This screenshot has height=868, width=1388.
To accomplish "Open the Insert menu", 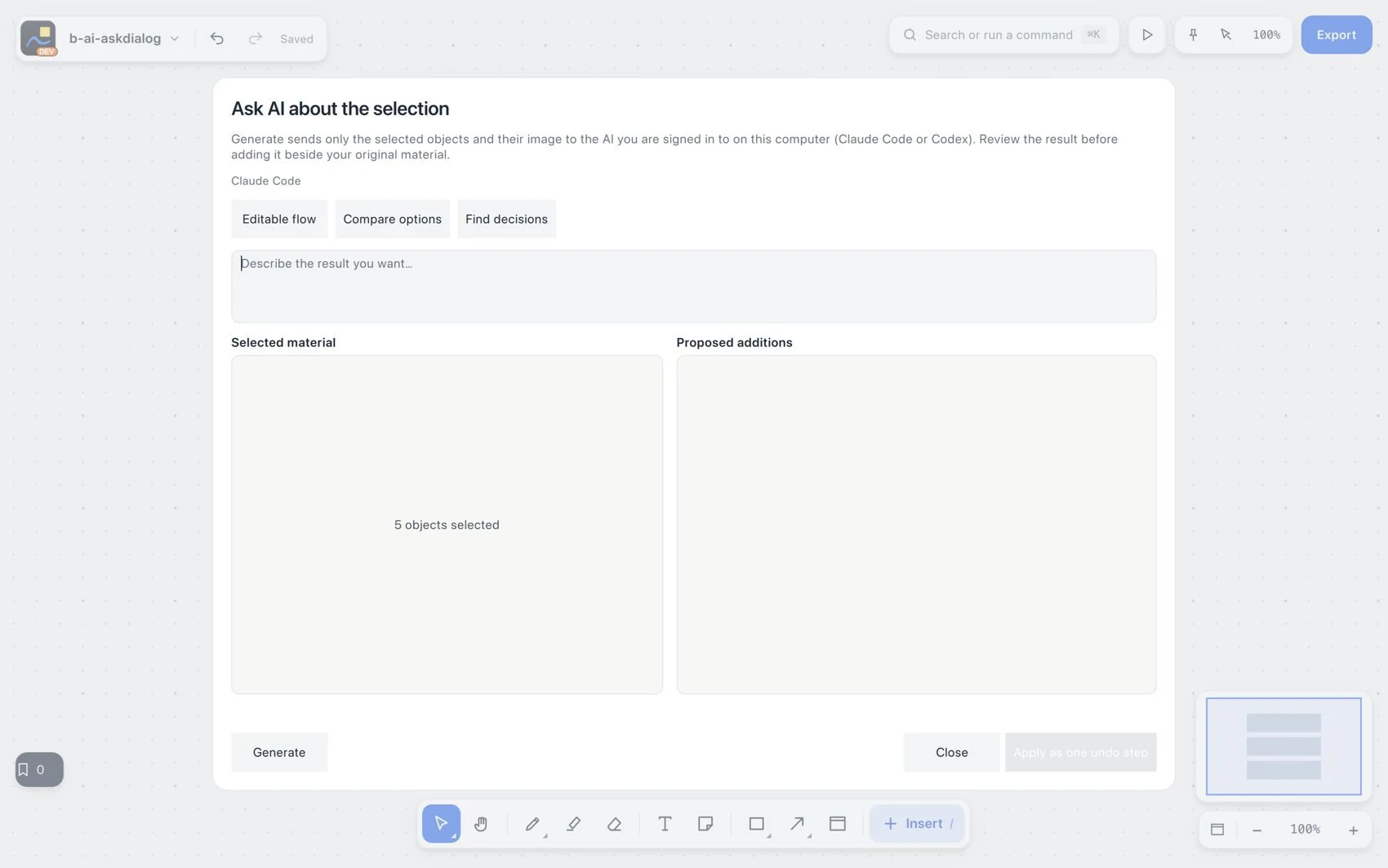I will pos(917,823).
